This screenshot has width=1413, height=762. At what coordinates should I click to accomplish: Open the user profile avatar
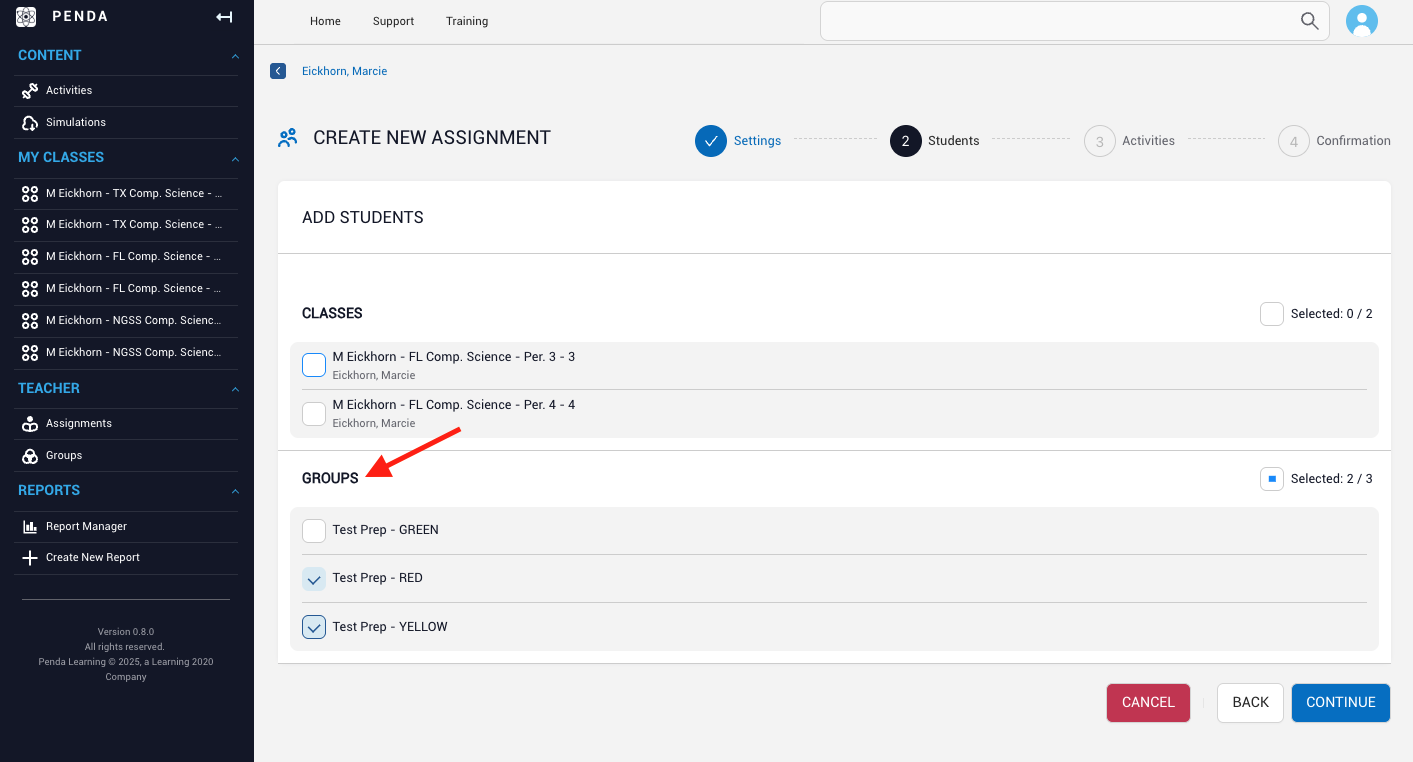click(1362, 20)
